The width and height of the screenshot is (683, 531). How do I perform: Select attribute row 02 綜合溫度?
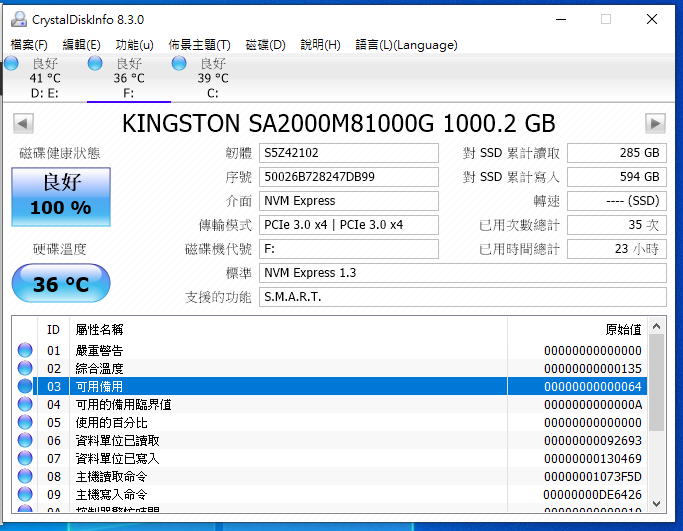(x=330, y=369)
